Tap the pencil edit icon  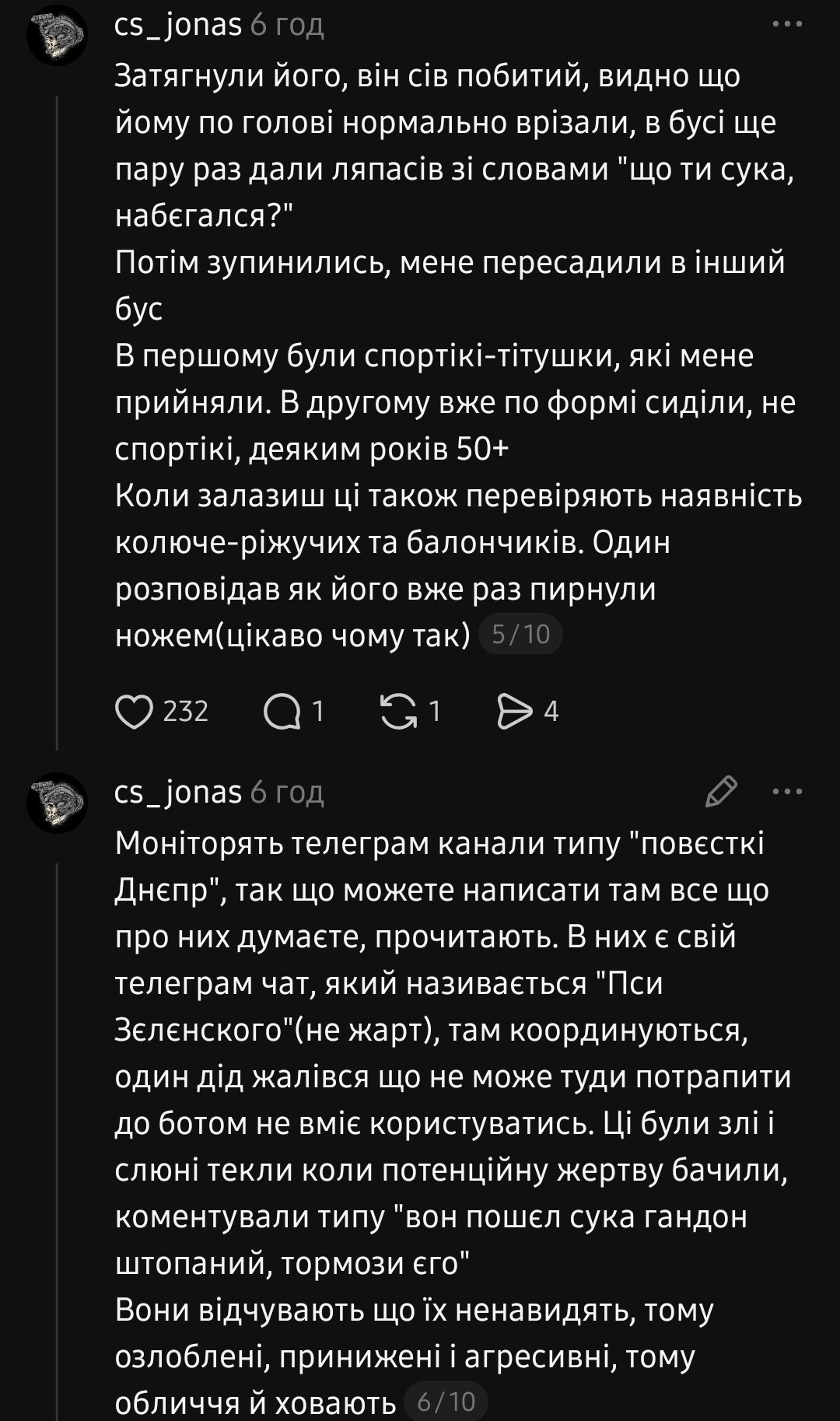(x=721, y=792)
